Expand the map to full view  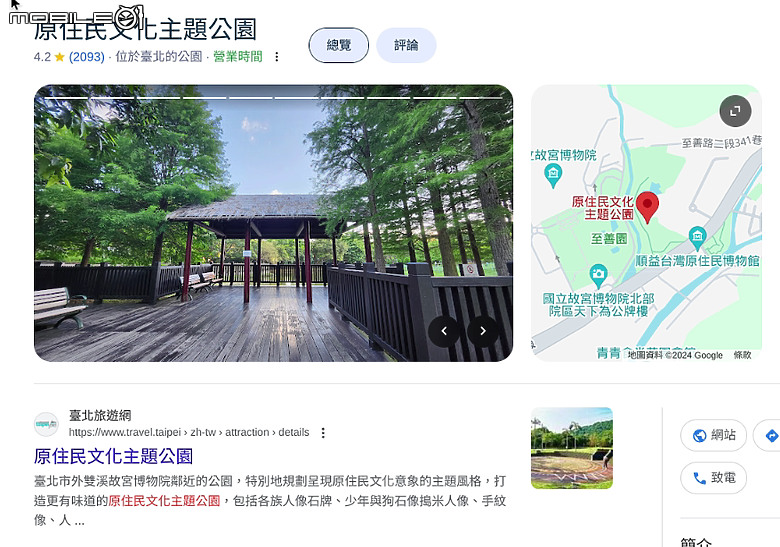(x=735, y=111)
